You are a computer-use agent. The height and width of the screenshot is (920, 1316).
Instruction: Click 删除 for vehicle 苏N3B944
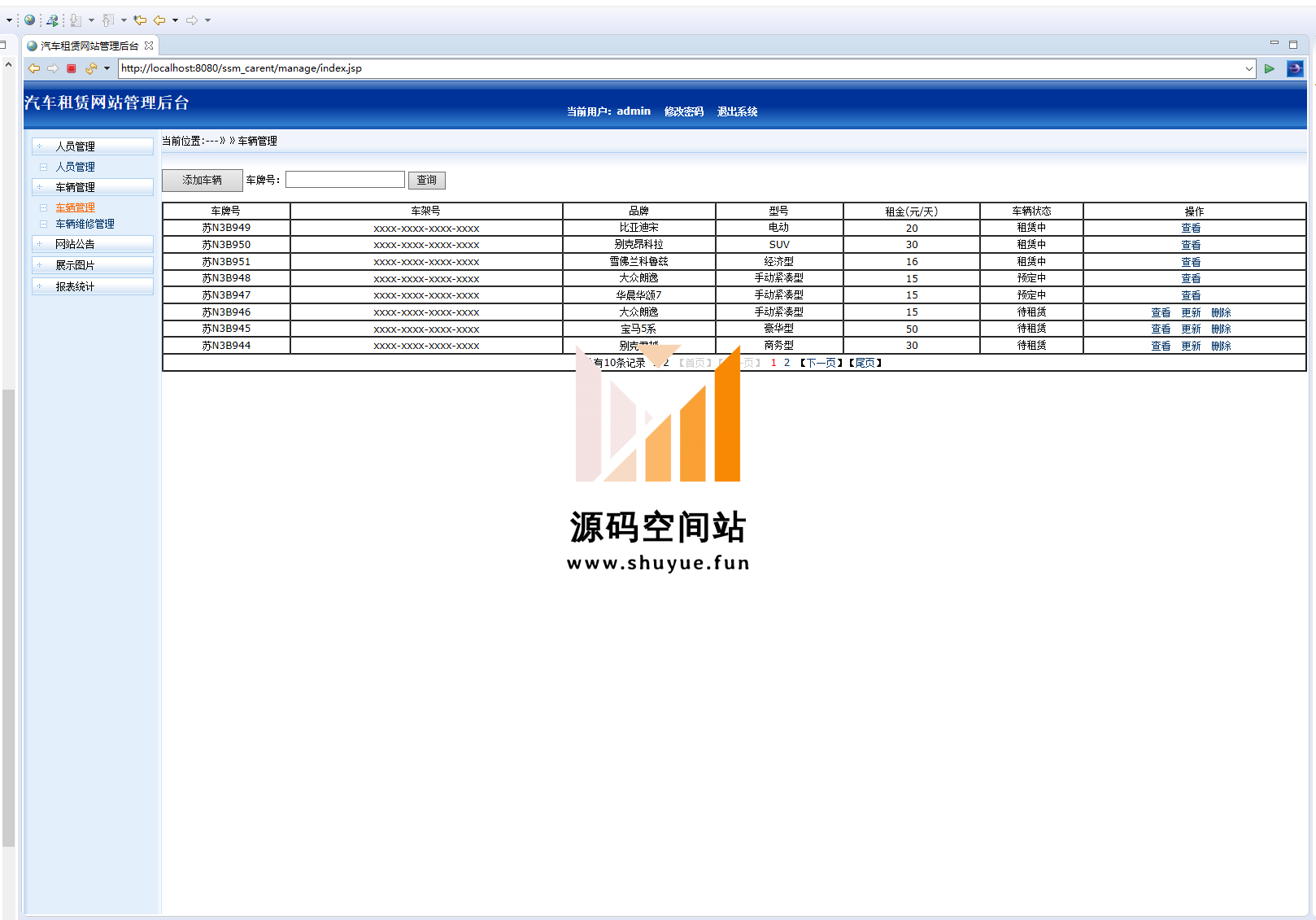[x=1221, y=346]
